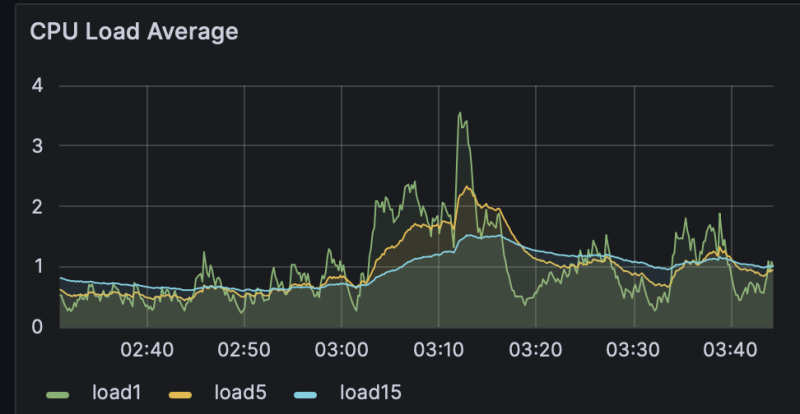Click the y-axis value 1

pyautogui.click(x=38, y=266)
